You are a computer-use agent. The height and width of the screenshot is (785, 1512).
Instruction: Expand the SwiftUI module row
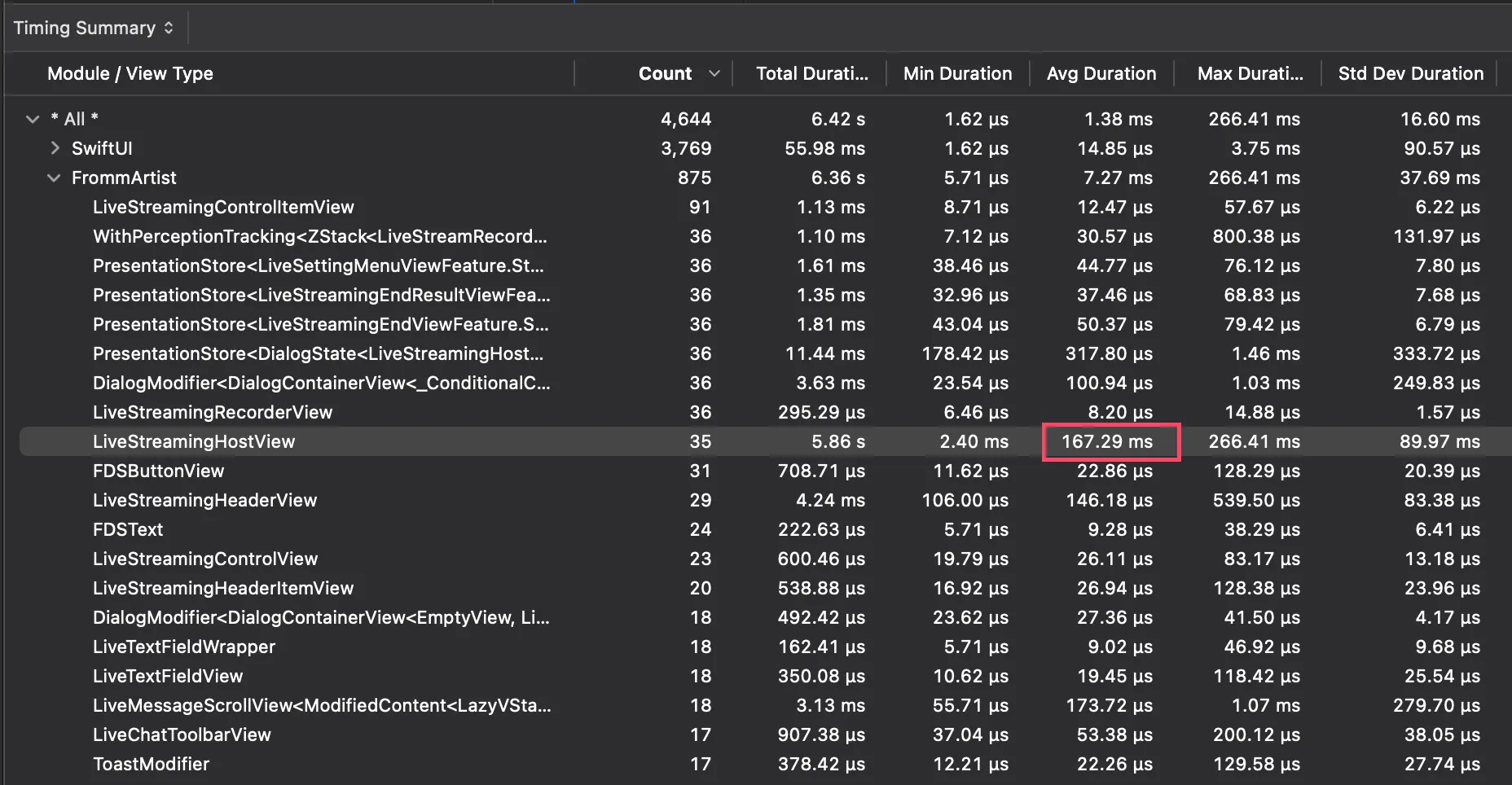click(55, 148)
